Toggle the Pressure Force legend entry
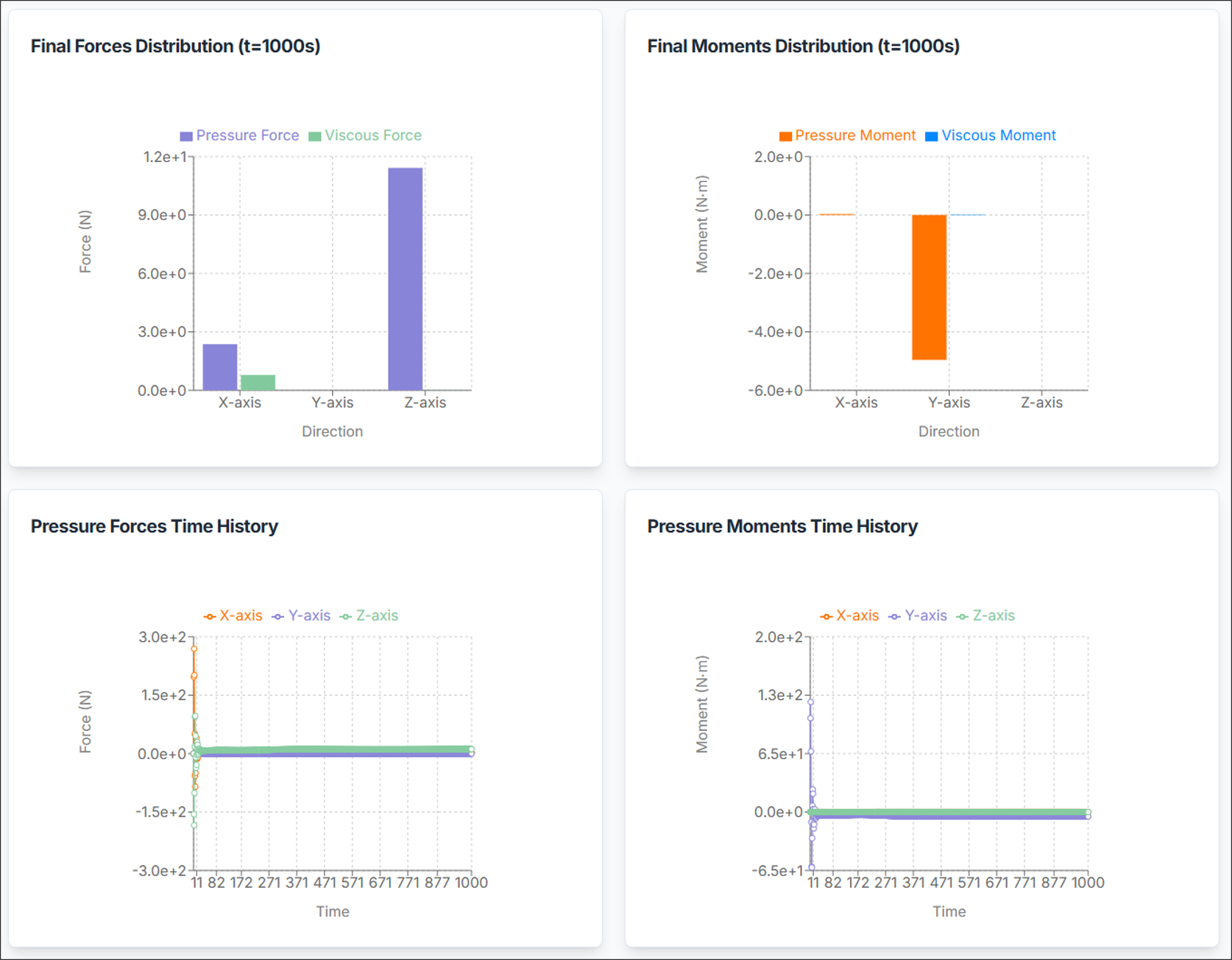 [240, 135]
